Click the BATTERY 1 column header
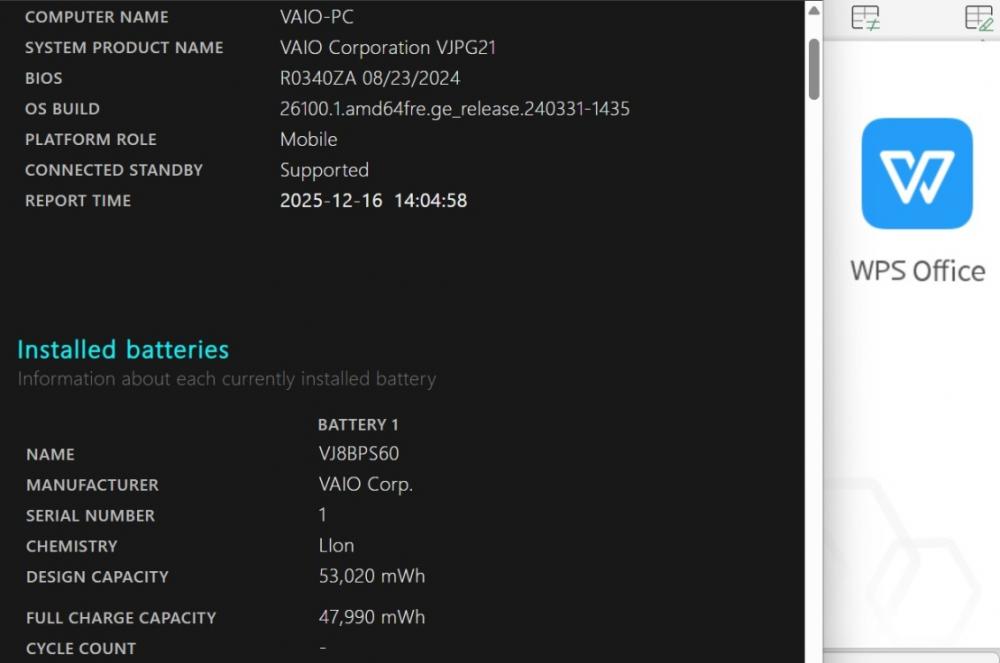This screenshot has height=663, width=1000. coord(358,425)
